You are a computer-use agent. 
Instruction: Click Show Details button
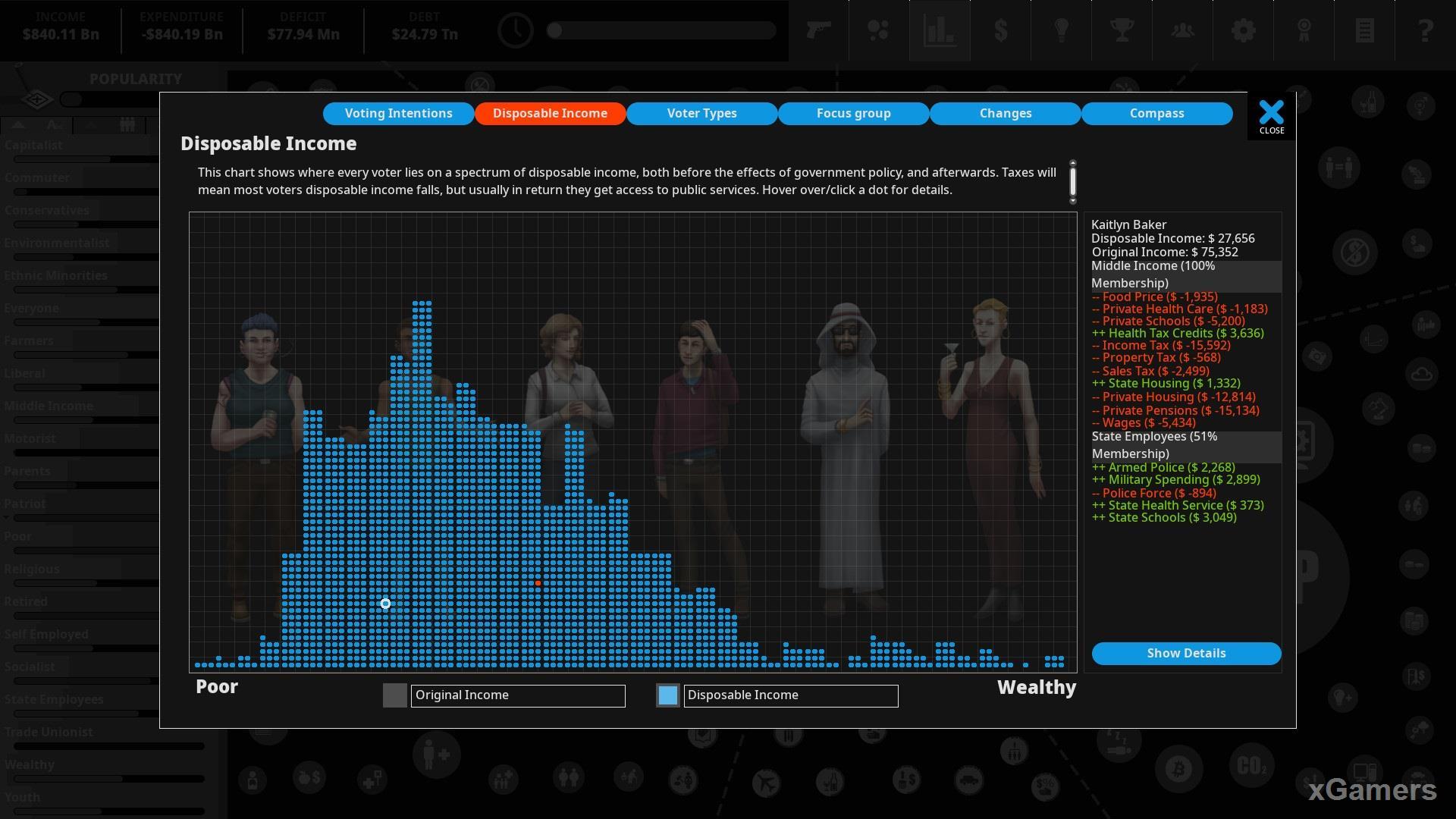(x=1186, y=652)
